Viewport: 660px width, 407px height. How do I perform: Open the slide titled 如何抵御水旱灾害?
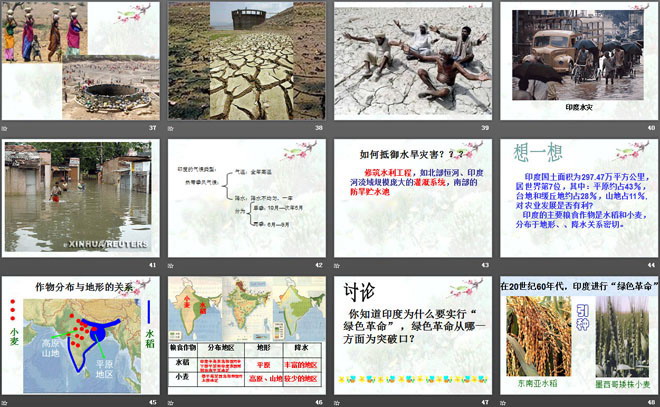pyautogui.click(x=411, y=198)
